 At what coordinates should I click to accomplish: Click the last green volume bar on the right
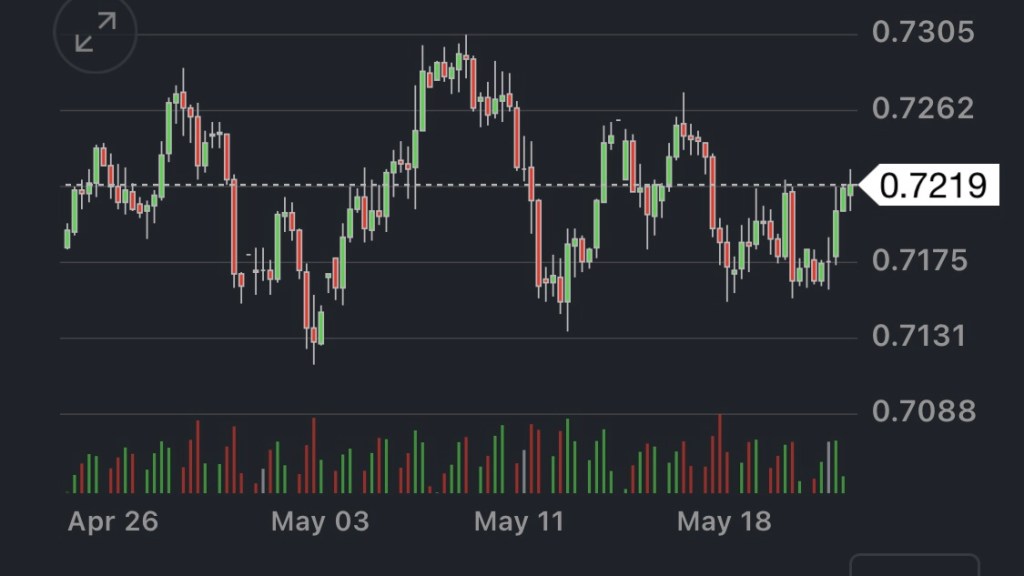pos(843,484)
